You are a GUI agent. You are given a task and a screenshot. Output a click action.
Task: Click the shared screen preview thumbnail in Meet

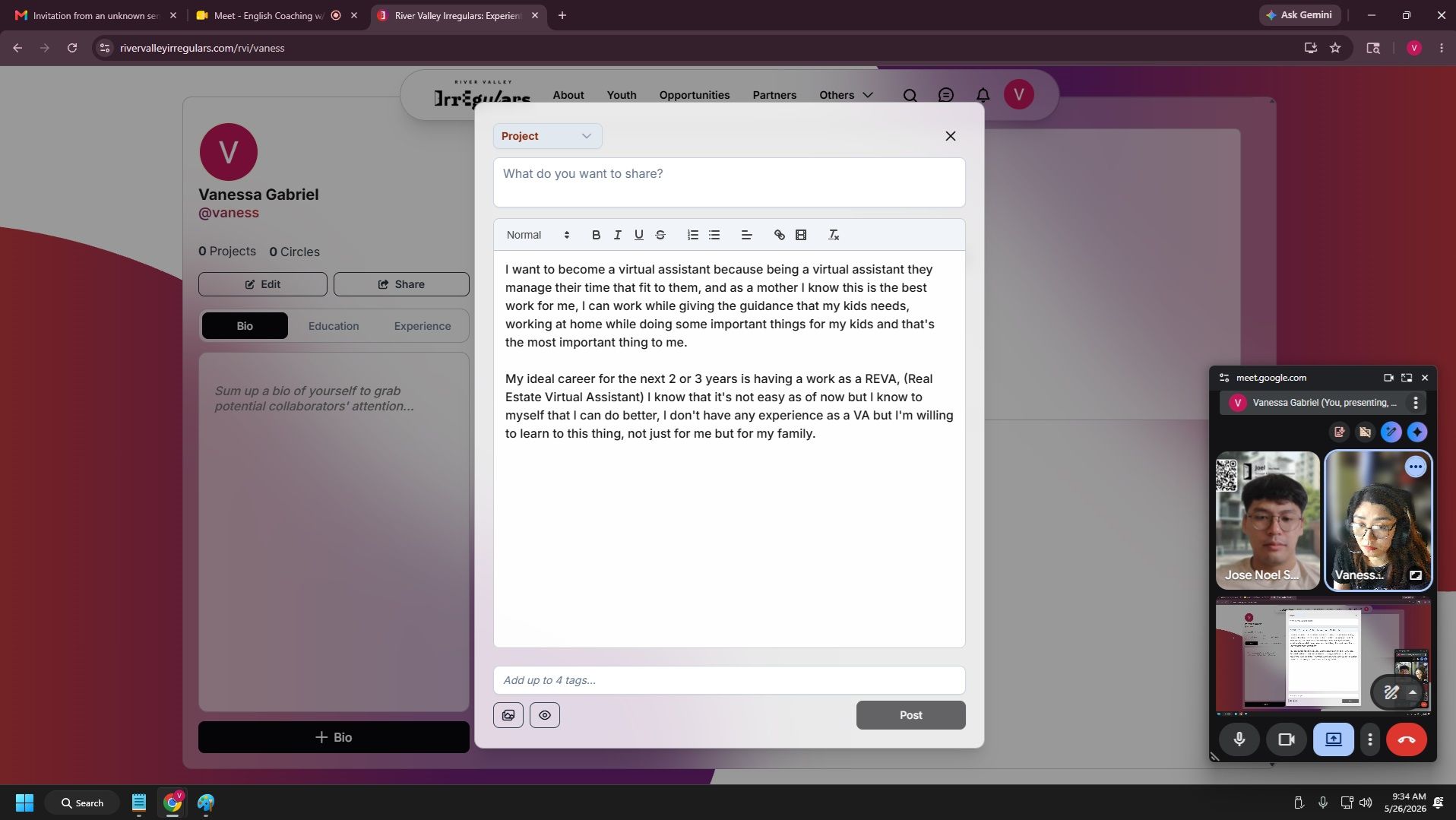[1322, 656]
